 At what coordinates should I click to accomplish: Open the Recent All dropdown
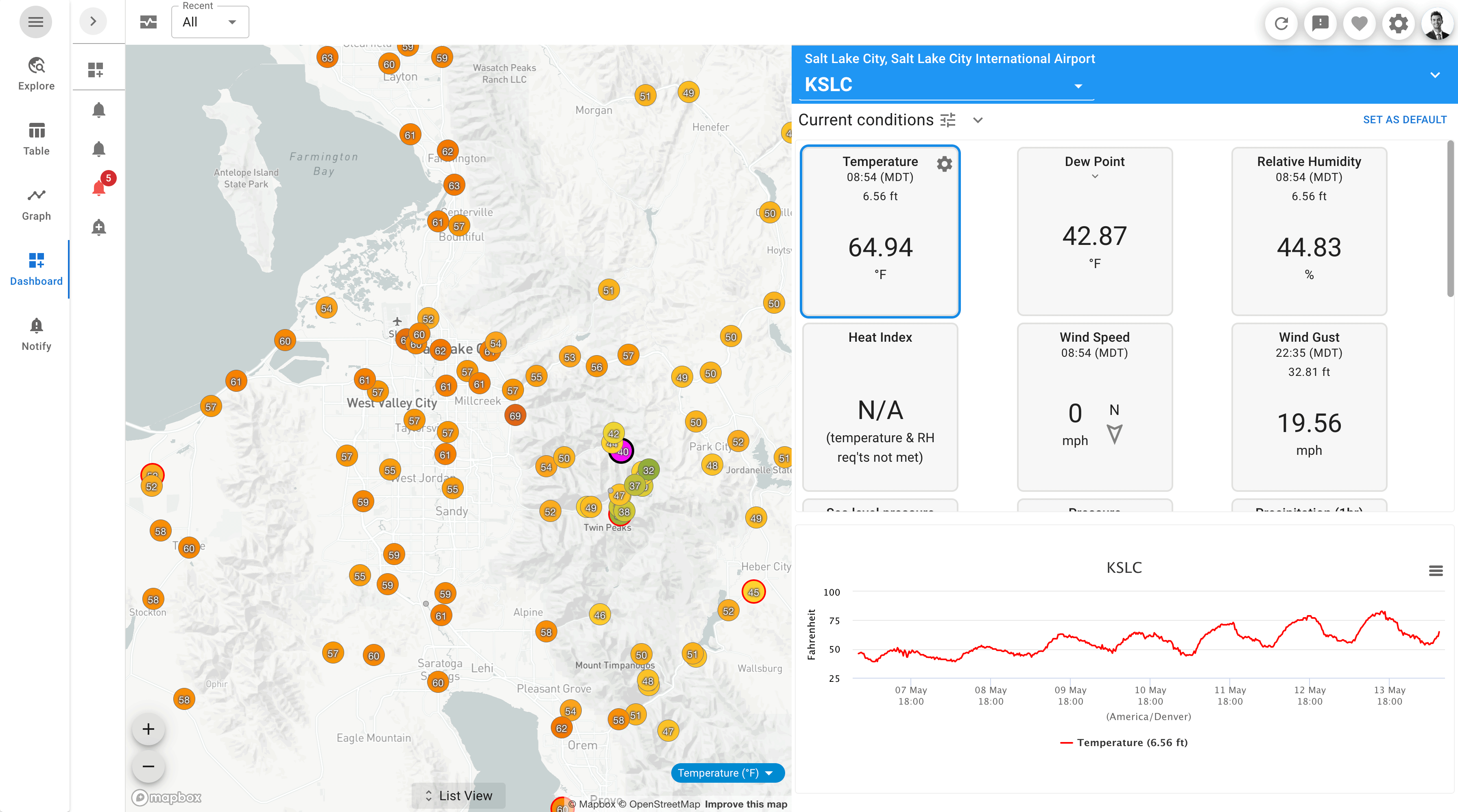[210, 22]
